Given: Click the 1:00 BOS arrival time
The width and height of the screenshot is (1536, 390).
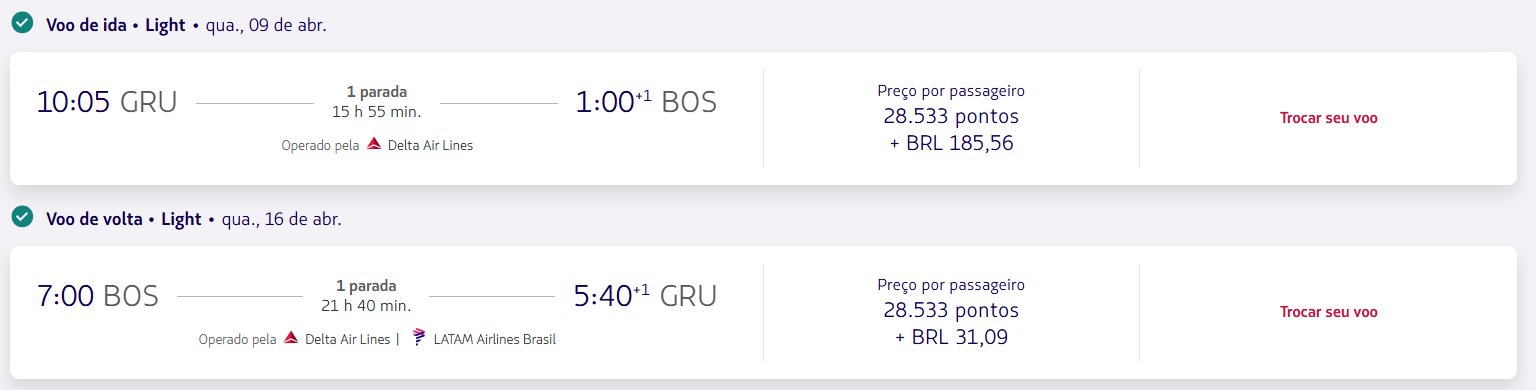Looking at the screenshot, I should [x=646, y=102].
